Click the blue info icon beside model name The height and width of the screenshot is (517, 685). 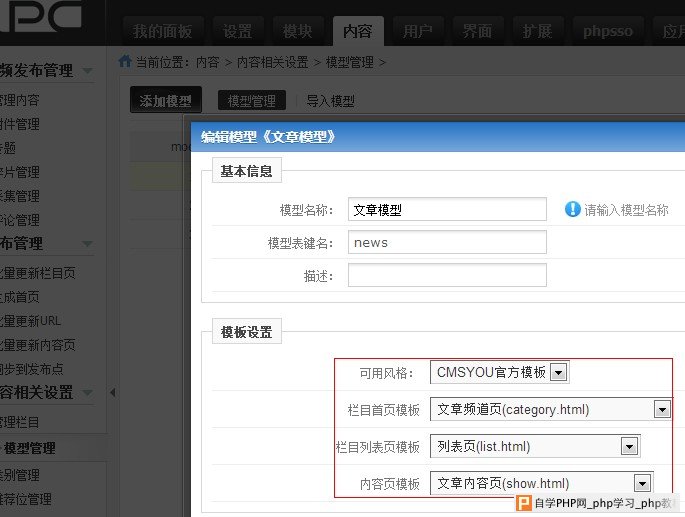pyautogui.click(x=572, y=209)
